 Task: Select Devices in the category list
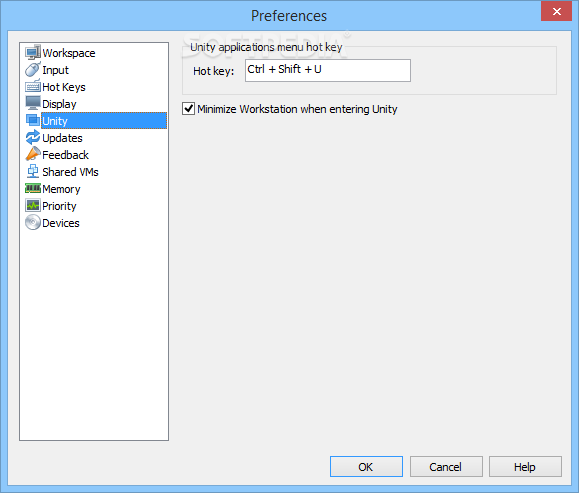[x=61, y=223]
